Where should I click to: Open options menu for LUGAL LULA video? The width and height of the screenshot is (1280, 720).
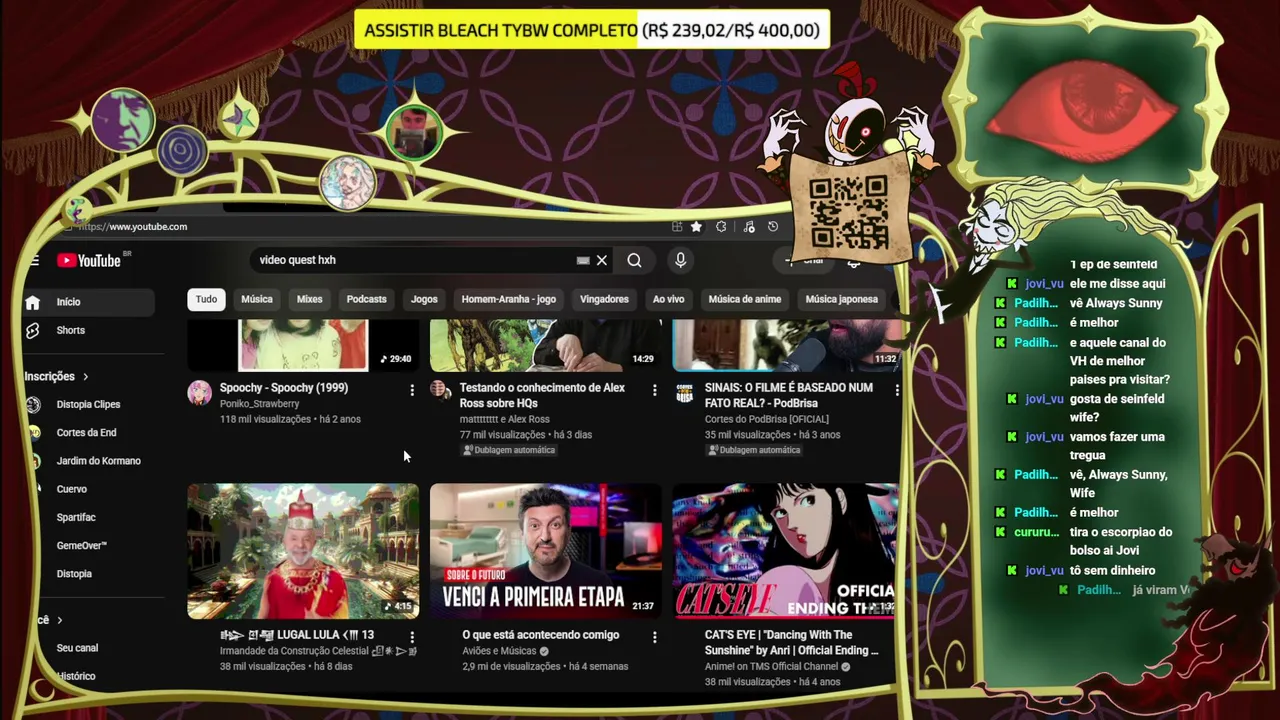click(x=412, y=637)
